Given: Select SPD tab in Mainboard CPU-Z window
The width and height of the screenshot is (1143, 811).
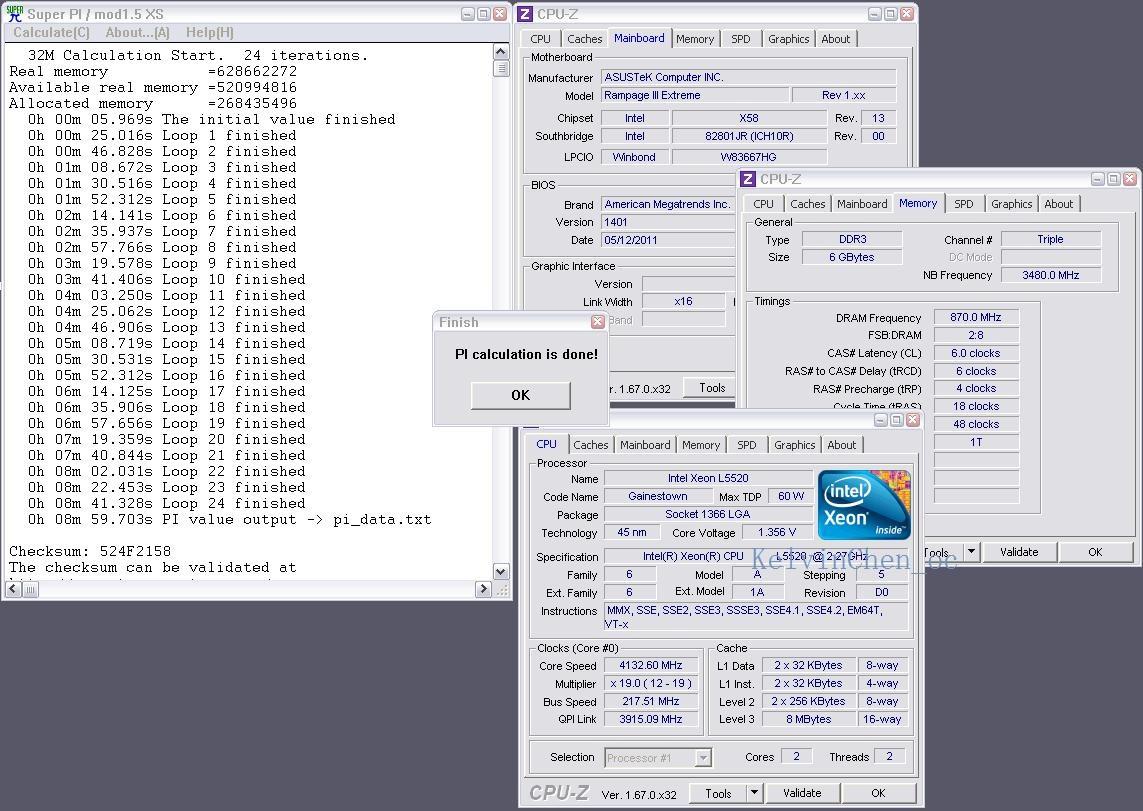Looking at the screenshot, I should point(741,39).
